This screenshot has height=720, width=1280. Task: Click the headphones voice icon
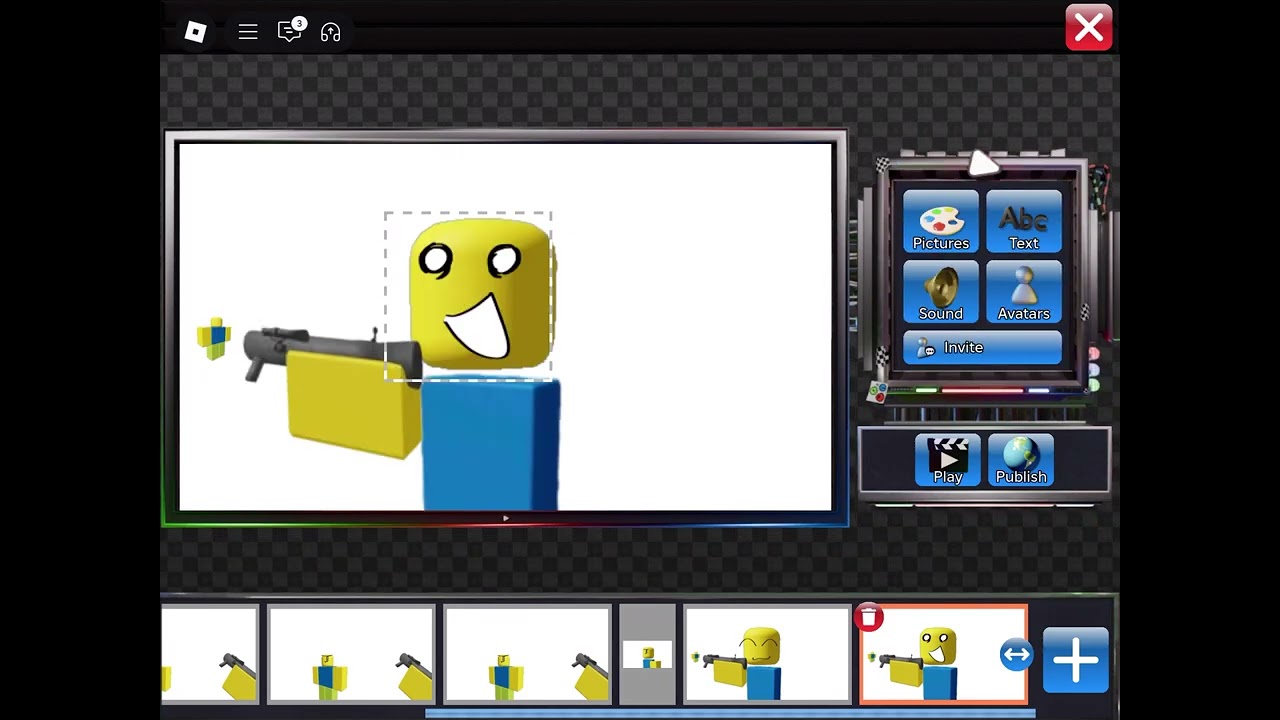click(x=331, y=32)
